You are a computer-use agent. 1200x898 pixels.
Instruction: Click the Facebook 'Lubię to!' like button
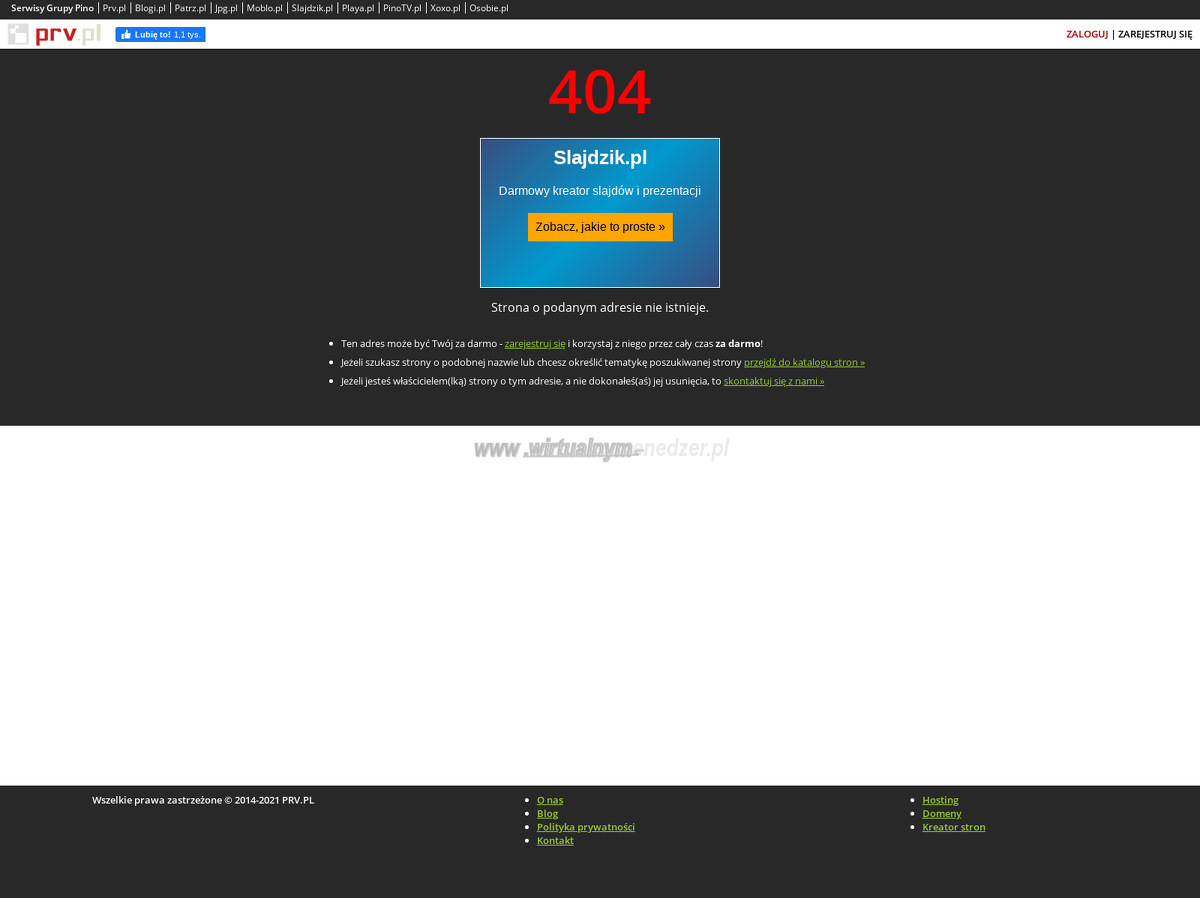(x=160, y=34)
